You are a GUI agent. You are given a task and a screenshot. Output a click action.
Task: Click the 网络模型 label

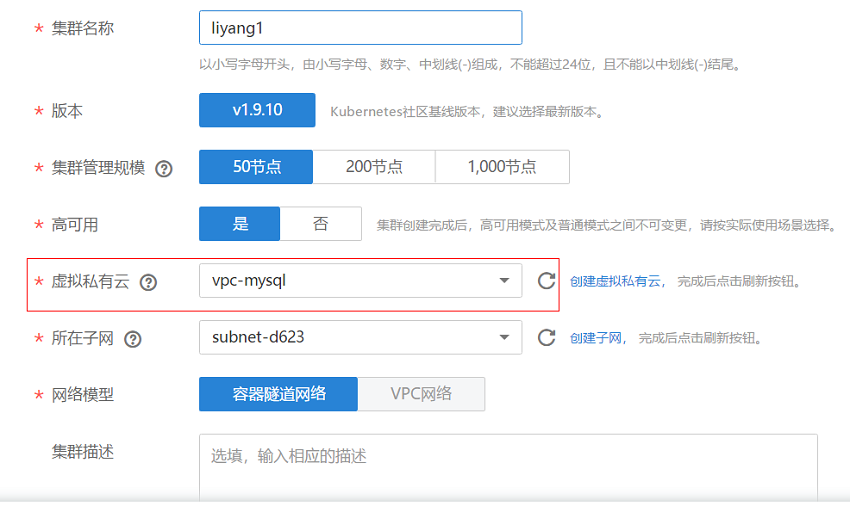click(82, 395)
